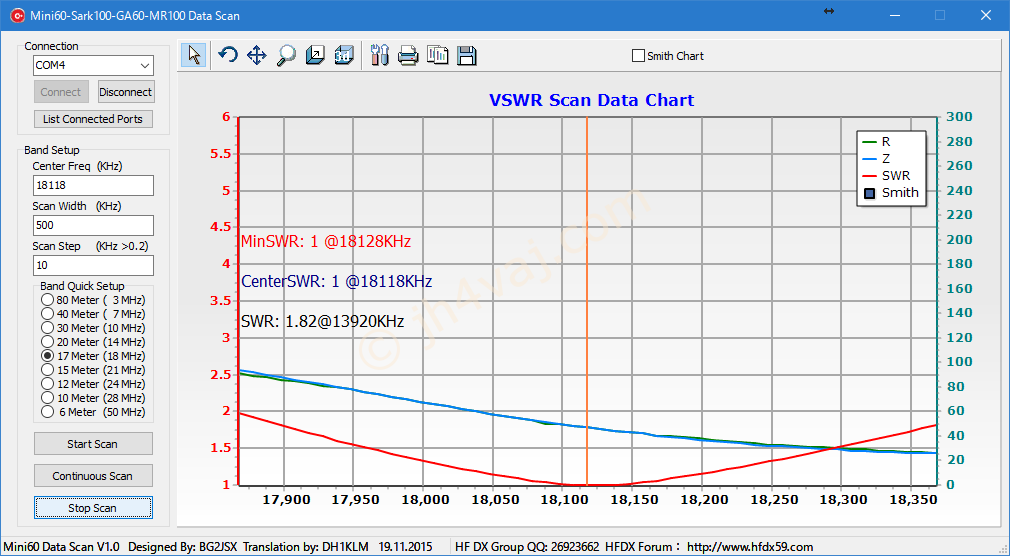Click the VSWR Scan Data Chart title

tap(591, 101)
